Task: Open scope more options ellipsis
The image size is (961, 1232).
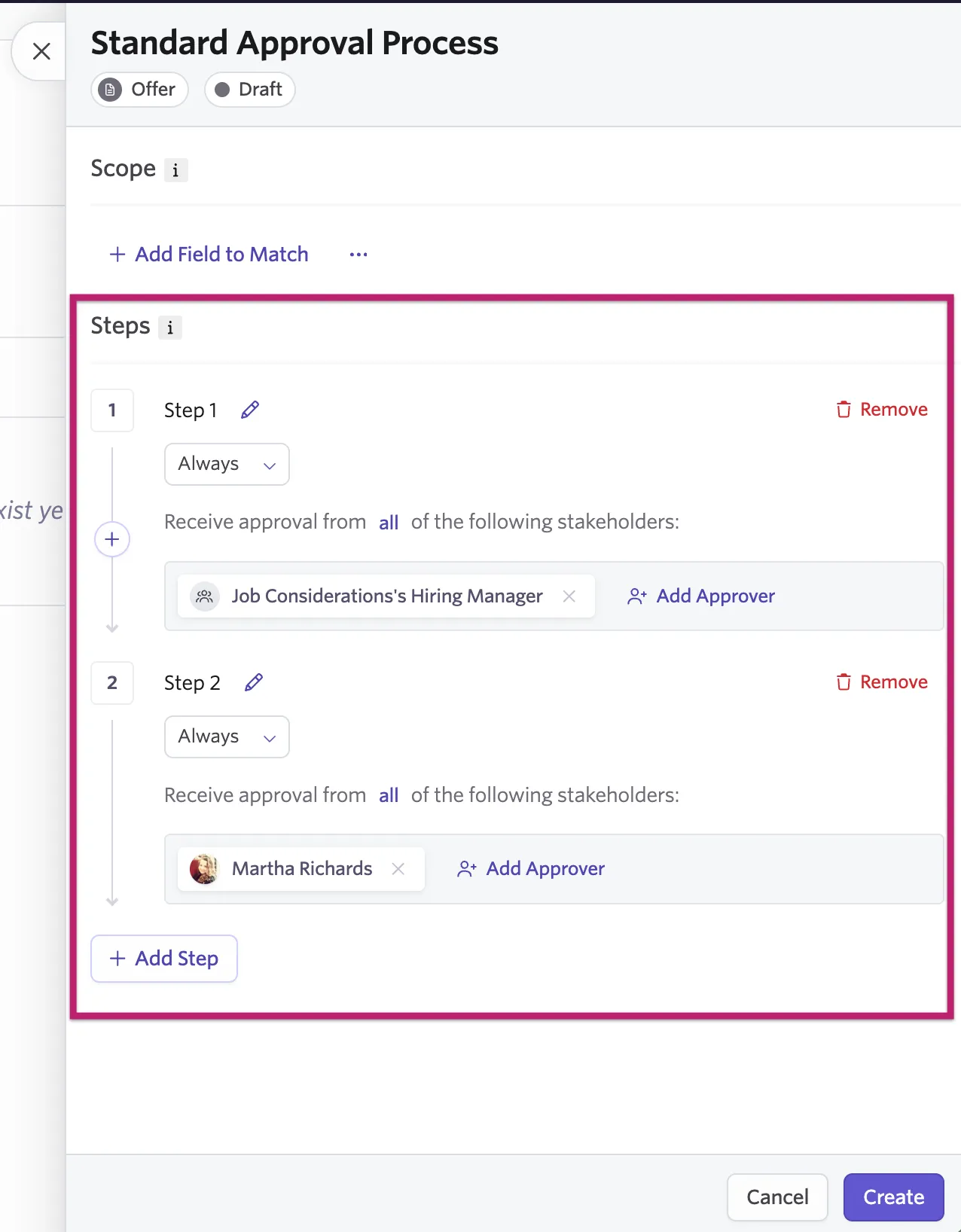Action: pyautogui.click(x=358, y=255)
